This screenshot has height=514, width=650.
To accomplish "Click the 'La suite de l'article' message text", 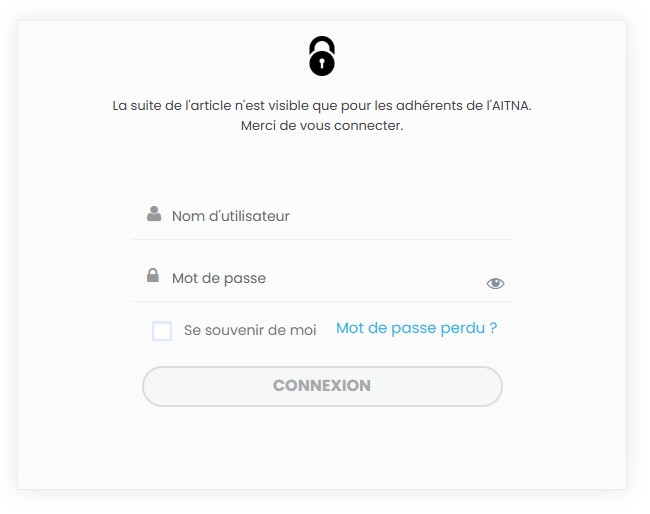I will click(x=322, y=106).
